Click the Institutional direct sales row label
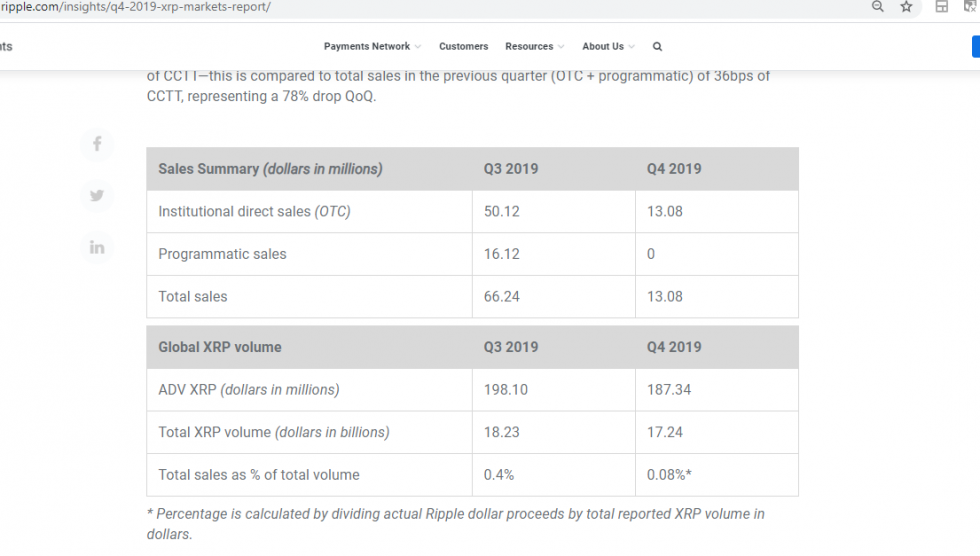 (x=254, y=211)
